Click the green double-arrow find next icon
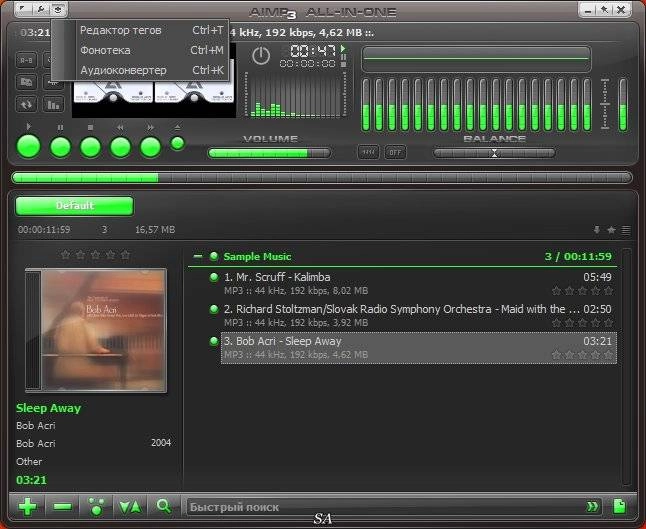This screenshot has width=646, height=529. (x=592, y=506)
